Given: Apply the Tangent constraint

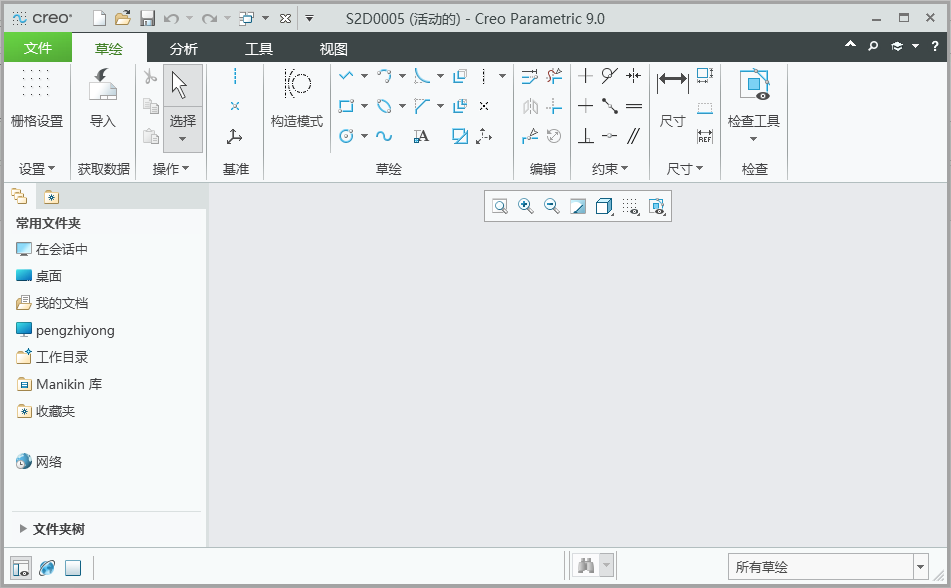Looking at the screenshot, I should coord(610,76).
